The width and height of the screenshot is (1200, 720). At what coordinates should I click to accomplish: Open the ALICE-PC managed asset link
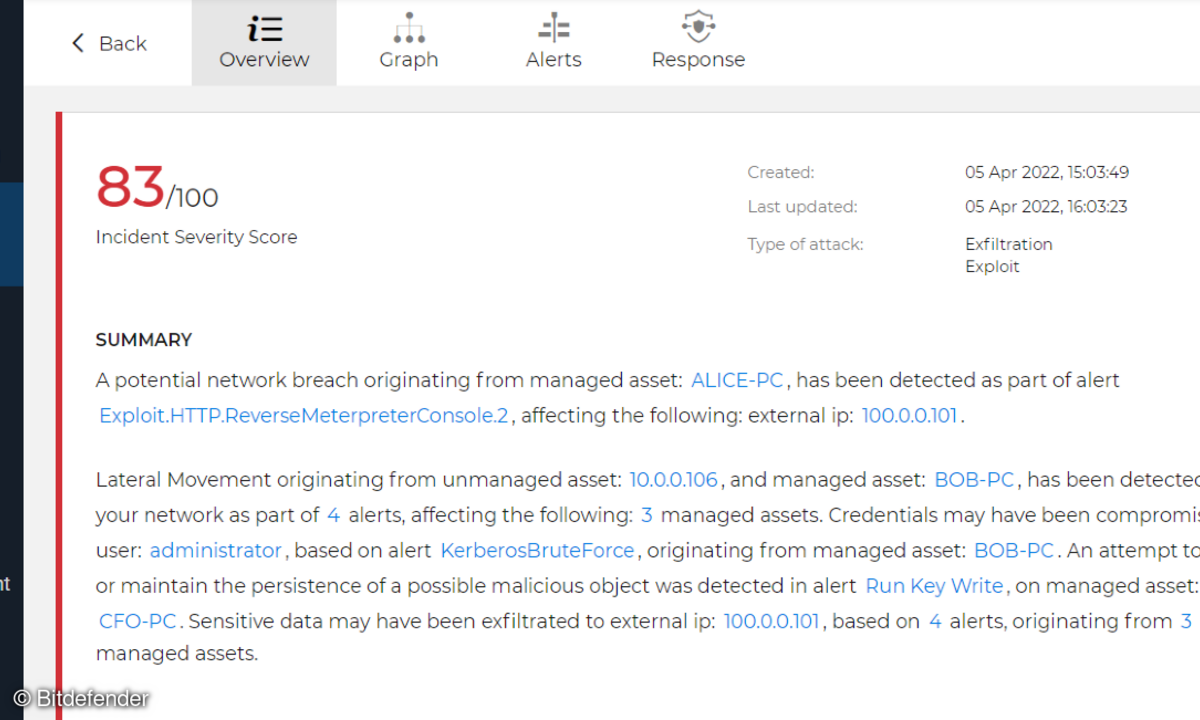coord(738,380)
